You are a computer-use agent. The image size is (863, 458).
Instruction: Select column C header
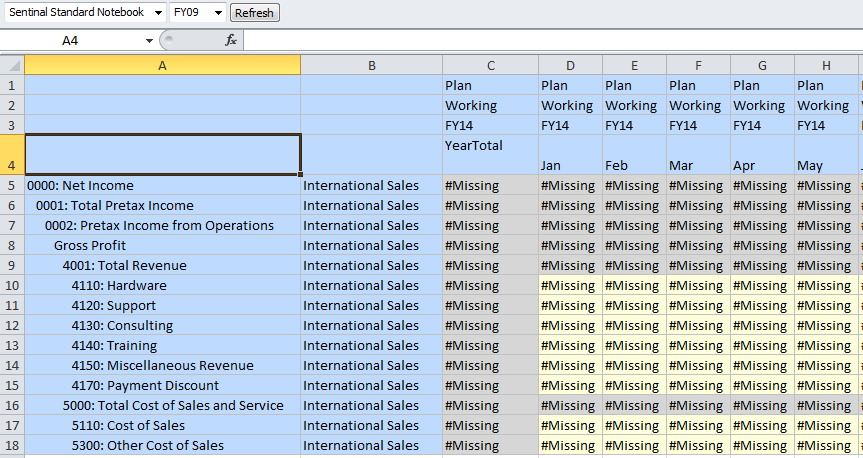[490, 66]
